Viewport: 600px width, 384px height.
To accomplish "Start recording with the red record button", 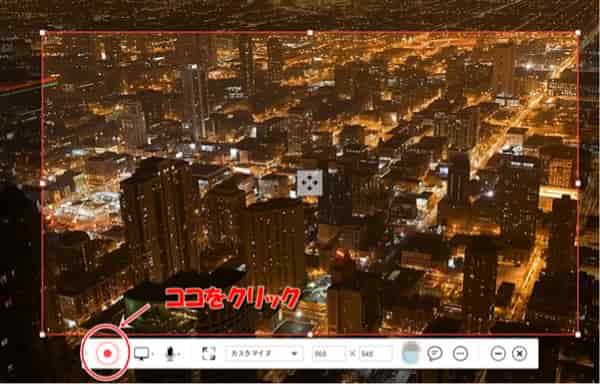I will click(107, 353).
